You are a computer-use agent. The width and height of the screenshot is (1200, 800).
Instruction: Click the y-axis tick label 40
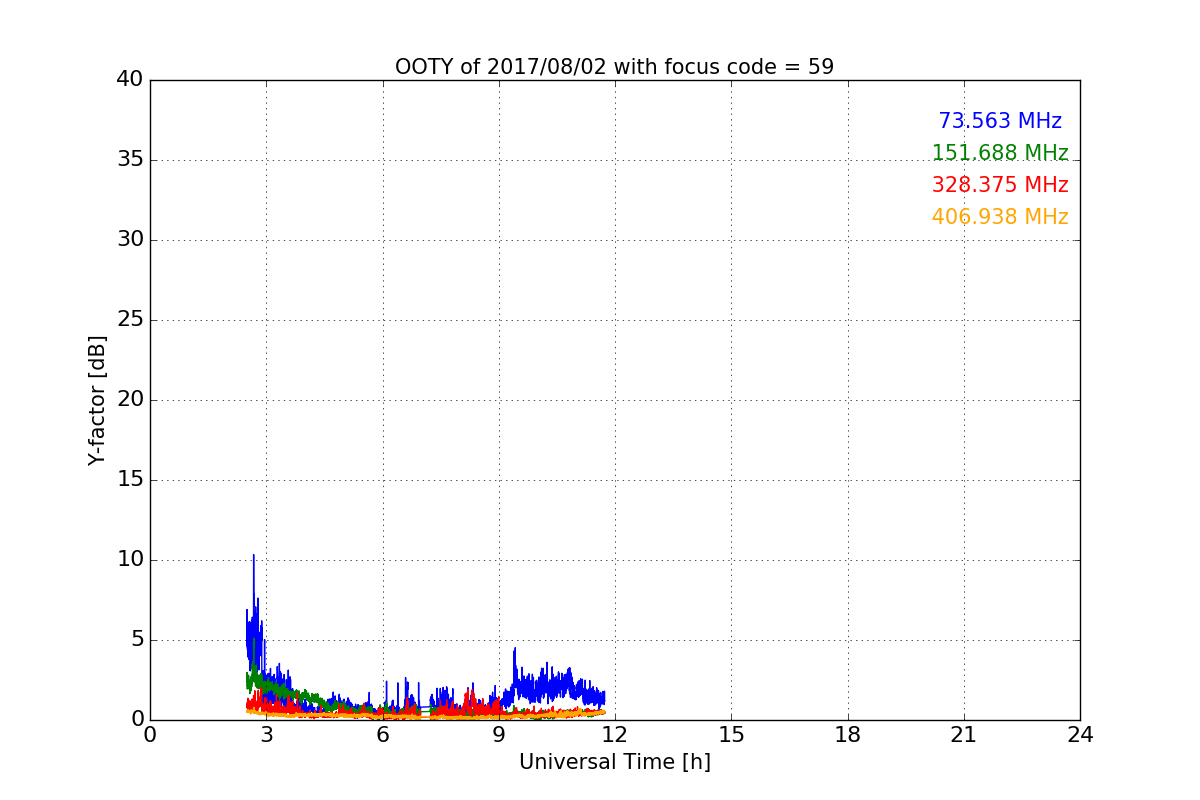130,80
